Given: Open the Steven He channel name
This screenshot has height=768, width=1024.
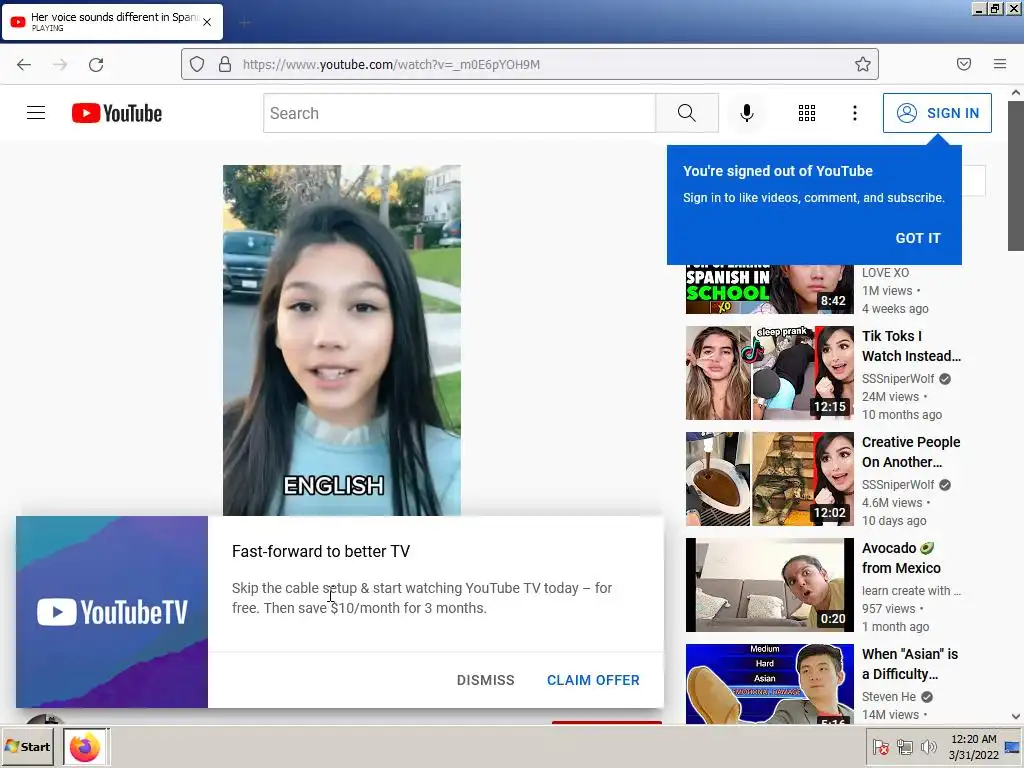Looking at the screenshot, I should 889,697.
